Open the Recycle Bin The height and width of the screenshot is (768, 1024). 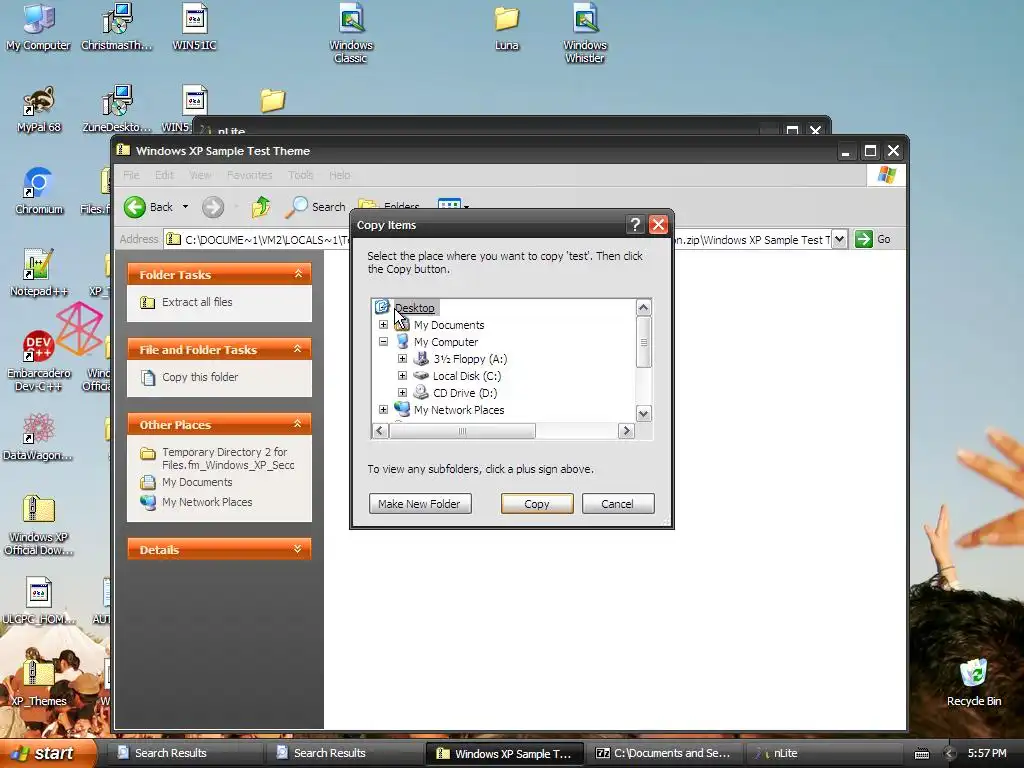point(974,683)
